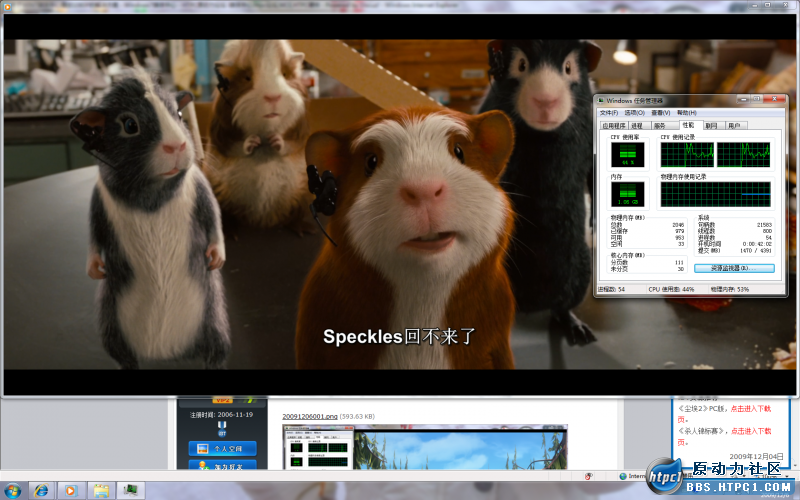This screenshot has height=500, width=800.
Task: Close the media player window
Action: pos(786,5)
